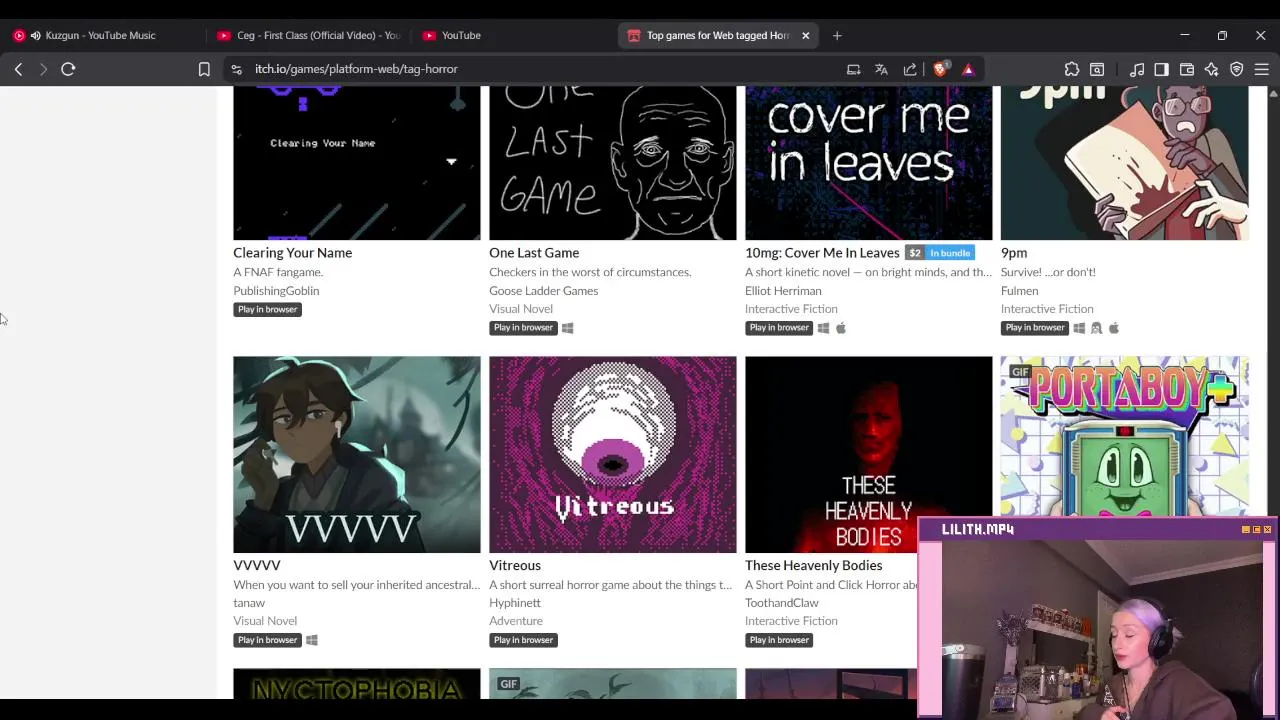
Task: Open site settings icon beside the URL
Action: (236, 69)
